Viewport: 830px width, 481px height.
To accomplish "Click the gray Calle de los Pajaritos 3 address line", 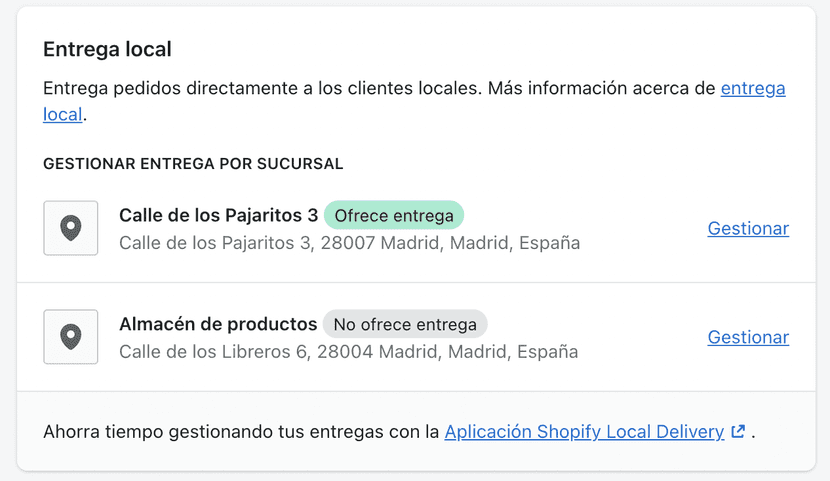I will point(349,243).
